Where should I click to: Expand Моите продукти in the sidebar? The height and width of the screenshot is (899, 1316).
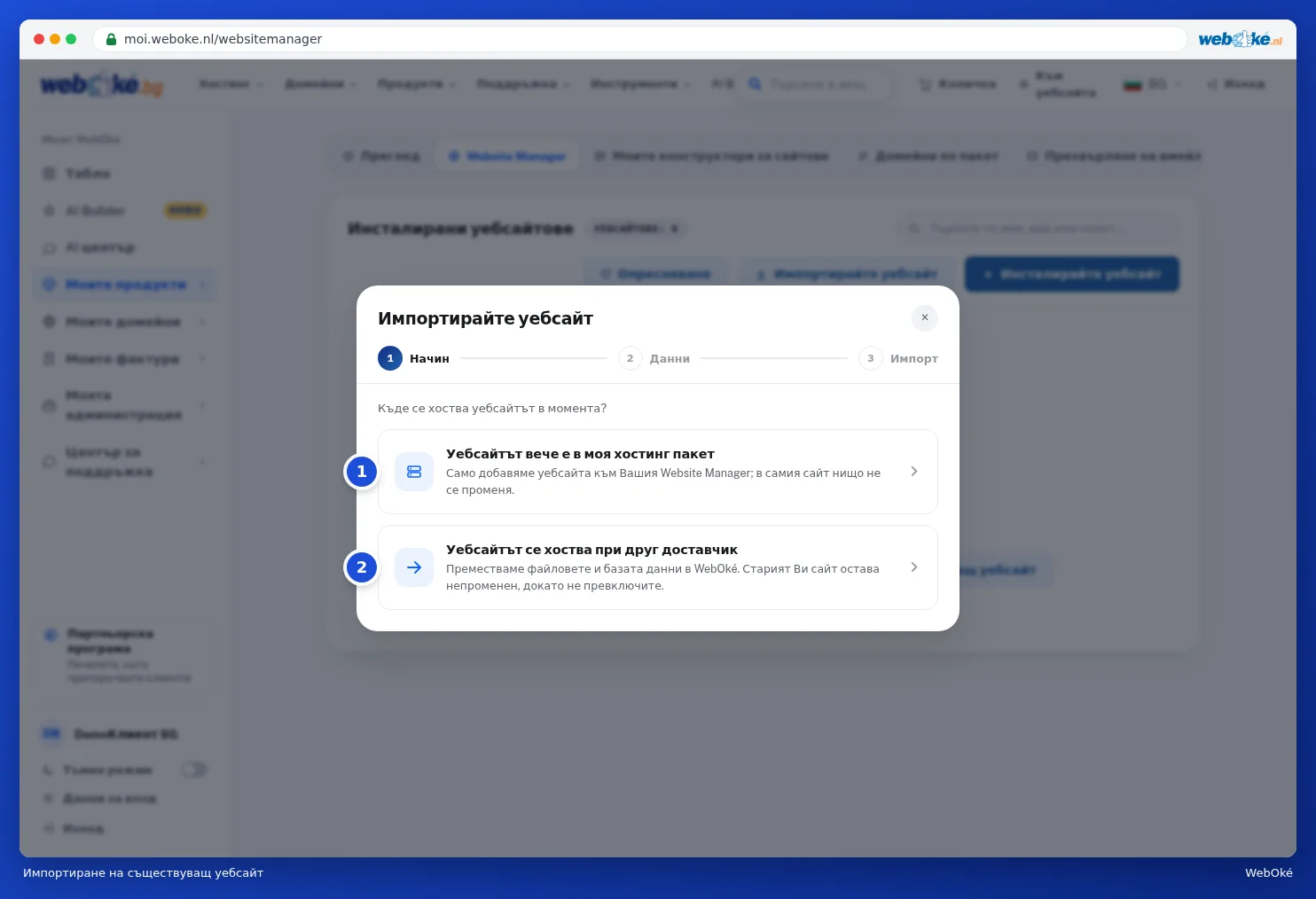pos(124,285)
